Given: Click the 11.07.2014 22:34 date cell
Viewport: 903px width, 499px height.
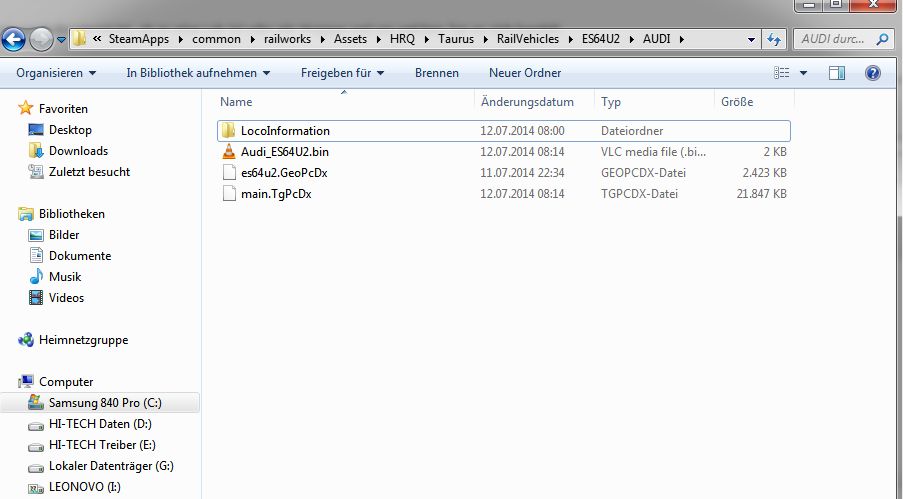Looking at the screenshot, I should coord(522,173).
